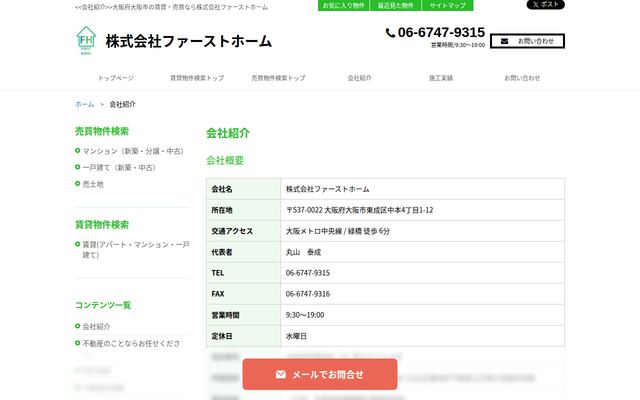Click コンテンツ一覧 sidebar heading
Screen dimensions: 640x400
[x=103, y=305]
